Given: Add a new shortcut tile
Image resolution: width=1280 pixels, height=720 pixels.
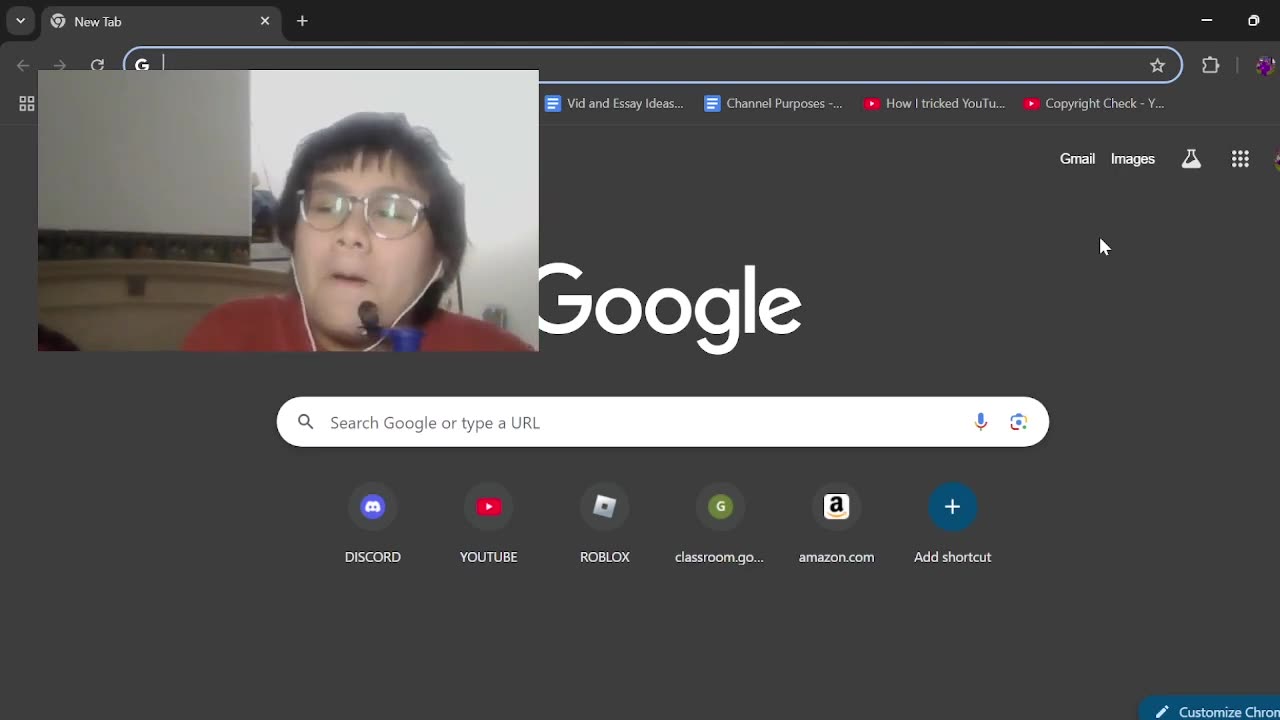Looking at the screenshot, I should pos(953,525).
